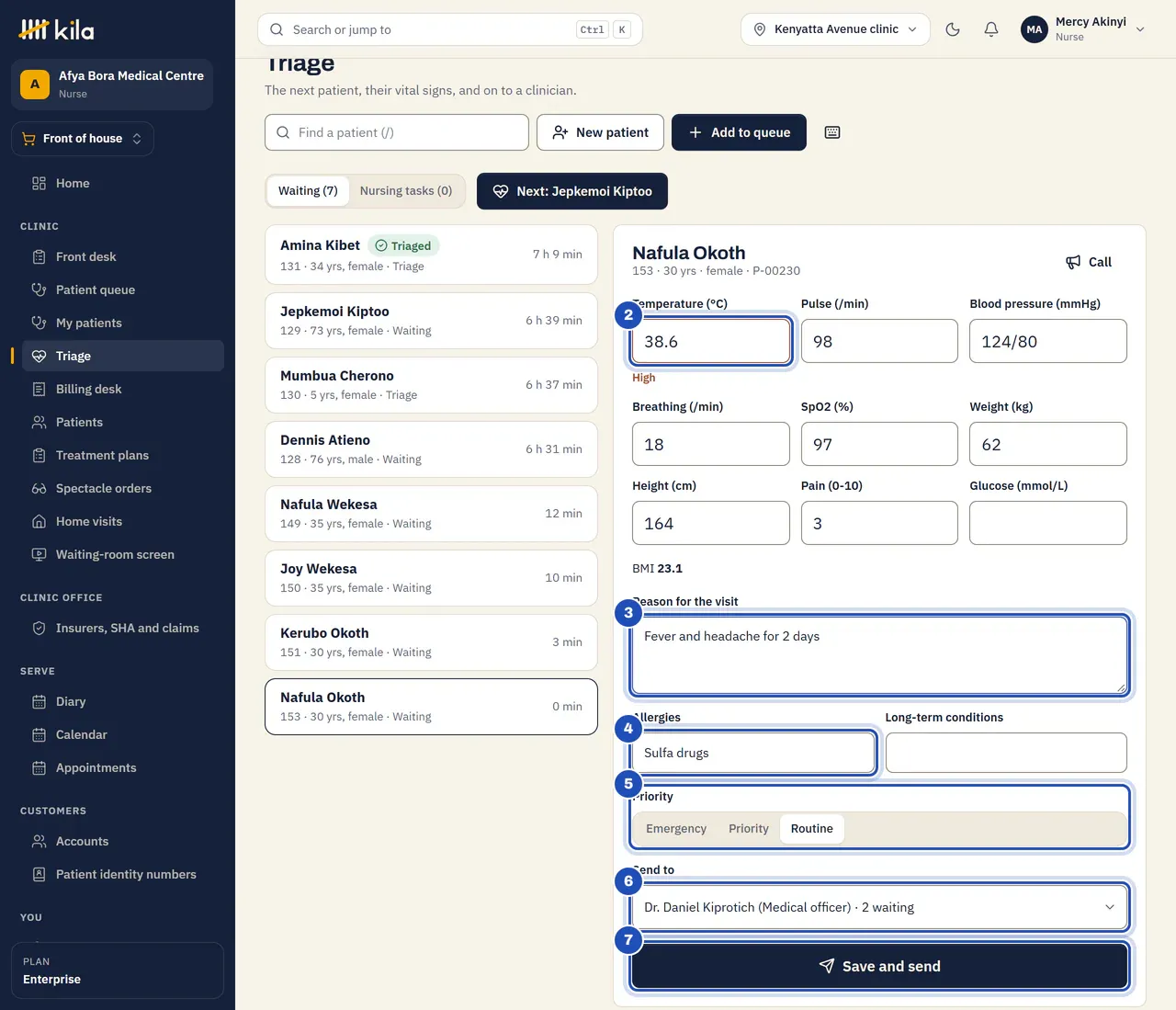Open Spectacle orders
This screenshot has height=1010, width=1176.
pos(118,488)
